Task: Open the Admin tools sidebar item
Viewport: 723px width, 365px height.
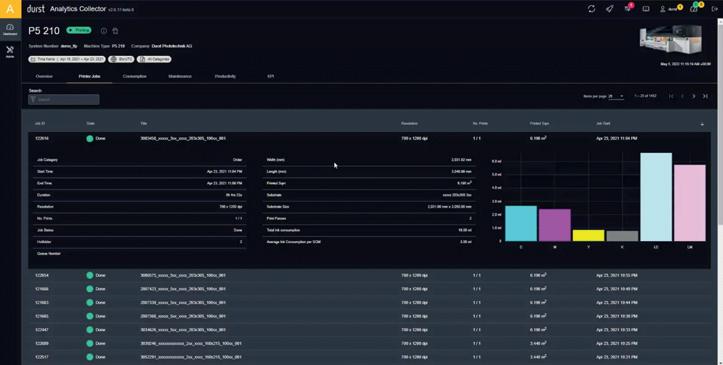Action: 10,51
